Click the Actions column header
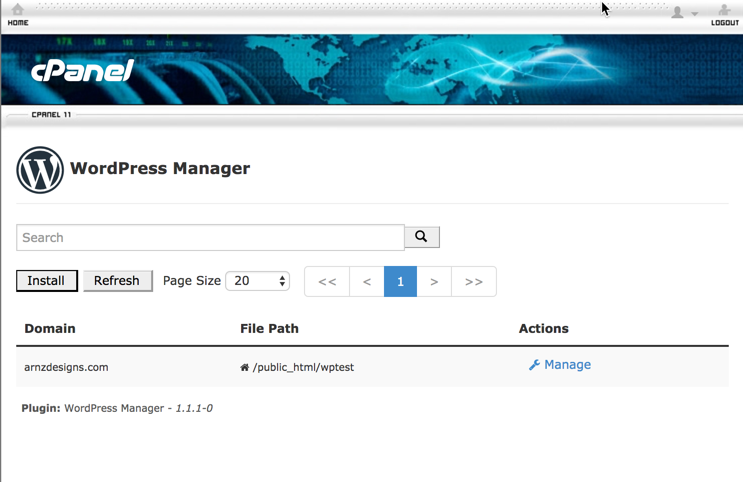 544,328
